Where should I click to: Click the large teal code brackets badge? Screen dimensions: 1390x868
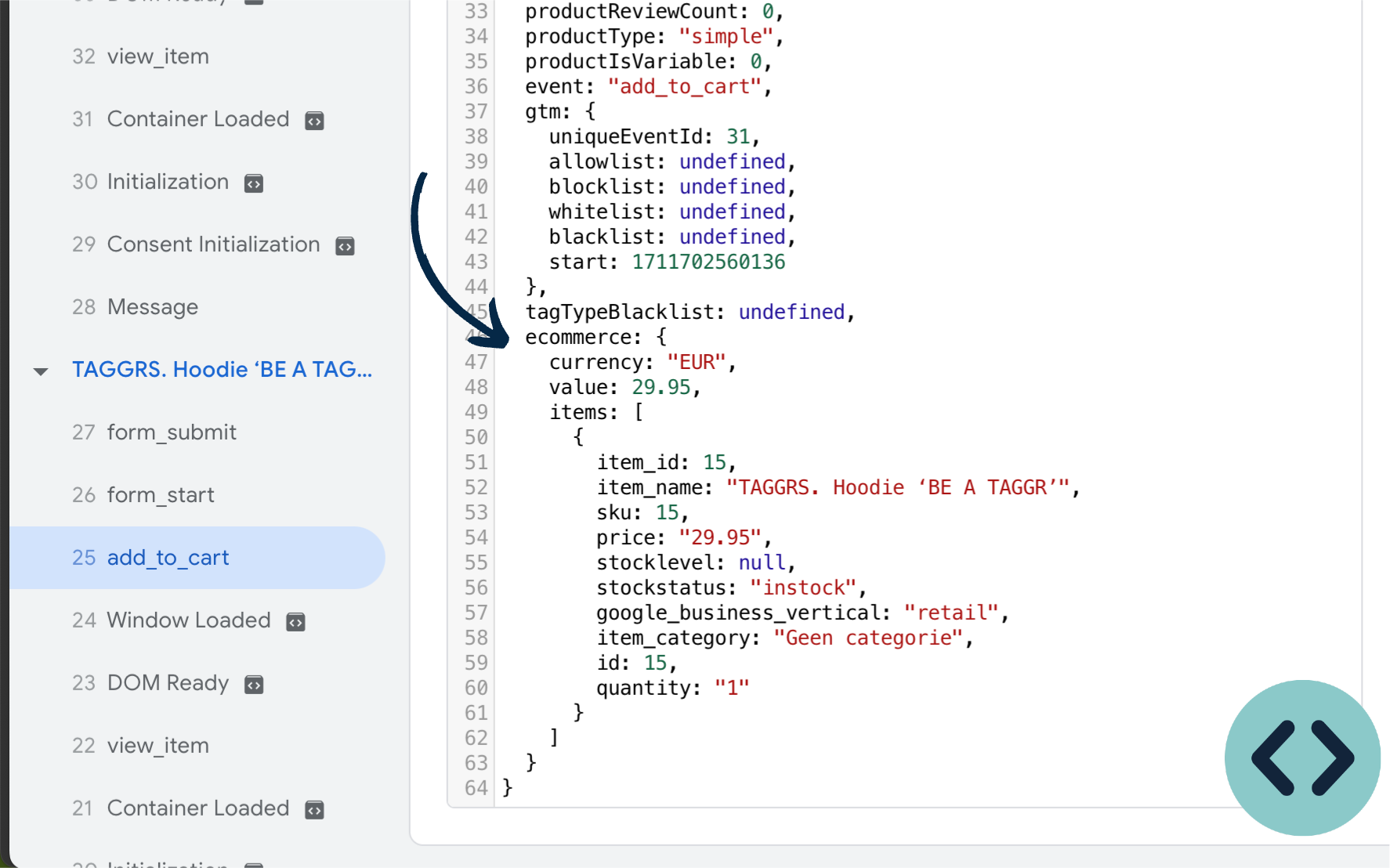[x=1303, y=758]
